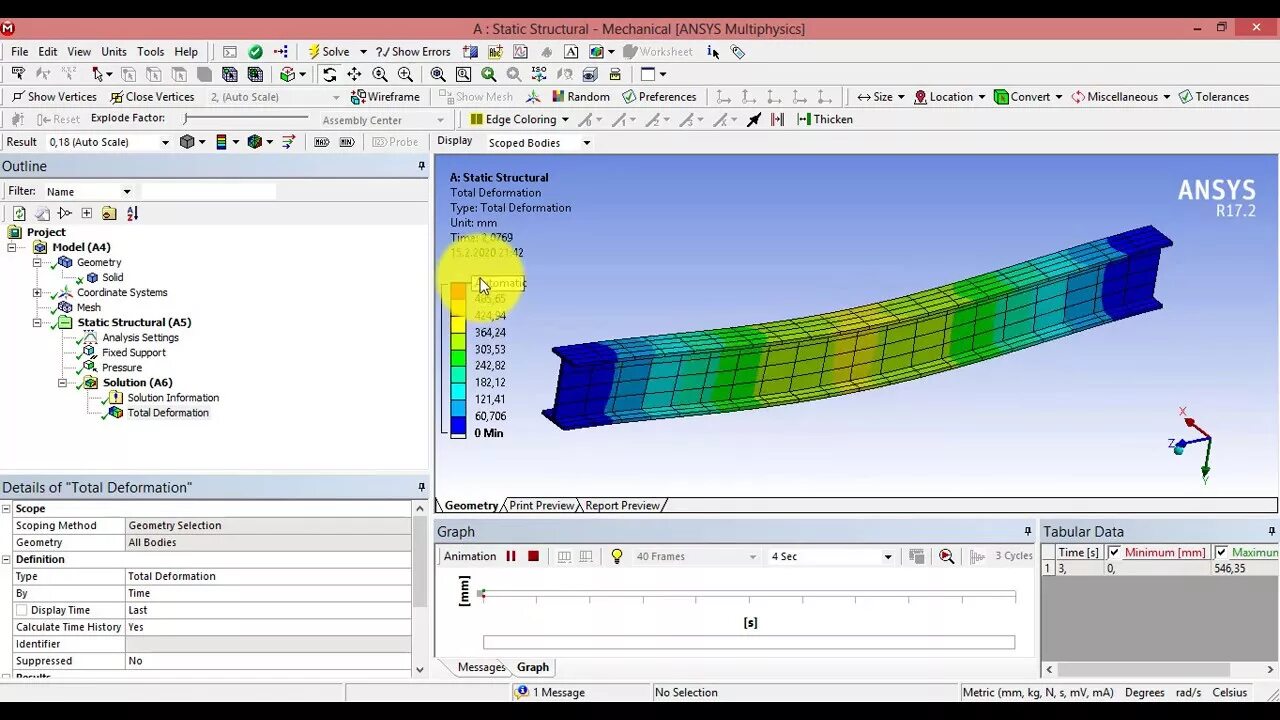Select the Zoom tool magnifier

coord(380,74)
